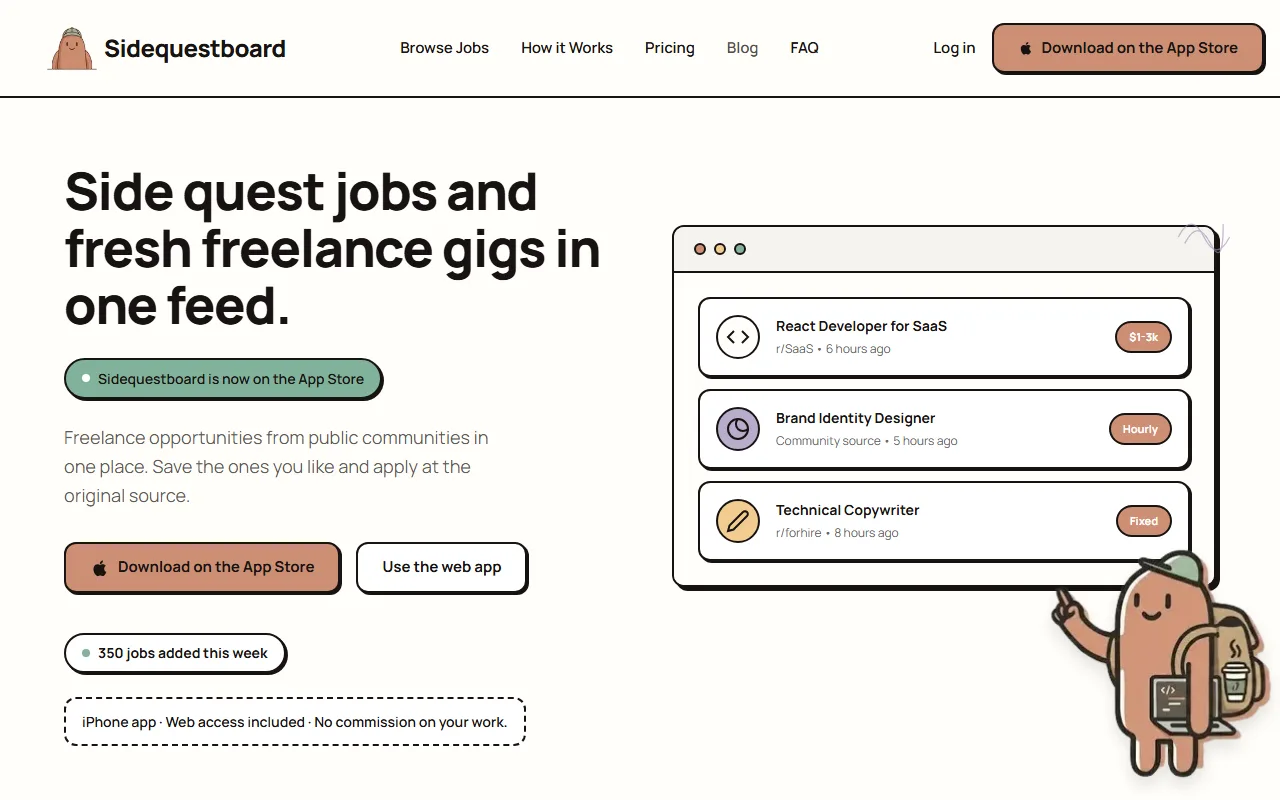Click hero Download on the App Store button

(x=202, y=567)
